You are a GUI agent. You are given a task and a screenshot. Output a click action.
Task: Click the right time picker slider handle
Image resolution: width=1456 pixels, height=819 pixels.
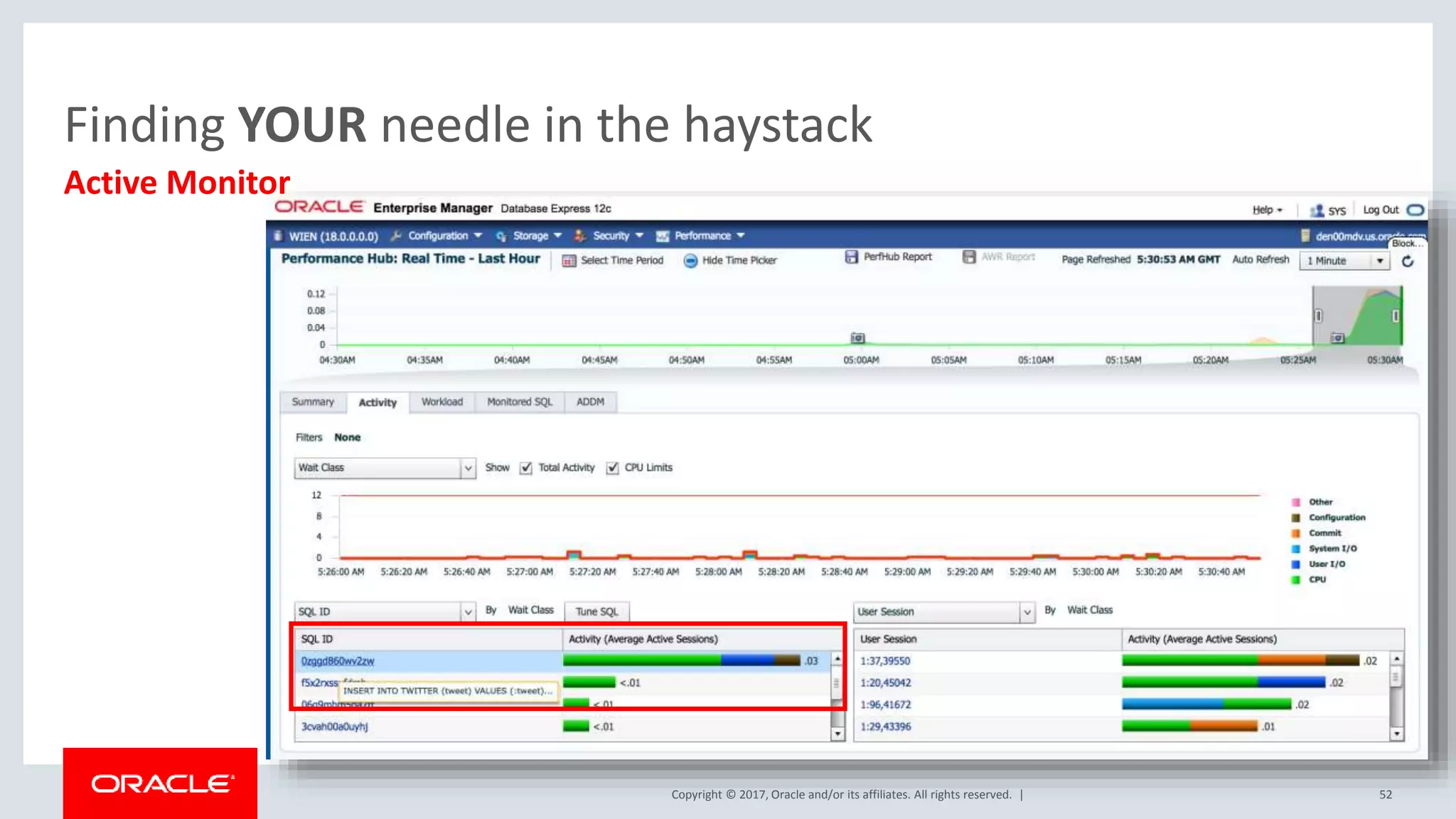[x=1396, y=316]
